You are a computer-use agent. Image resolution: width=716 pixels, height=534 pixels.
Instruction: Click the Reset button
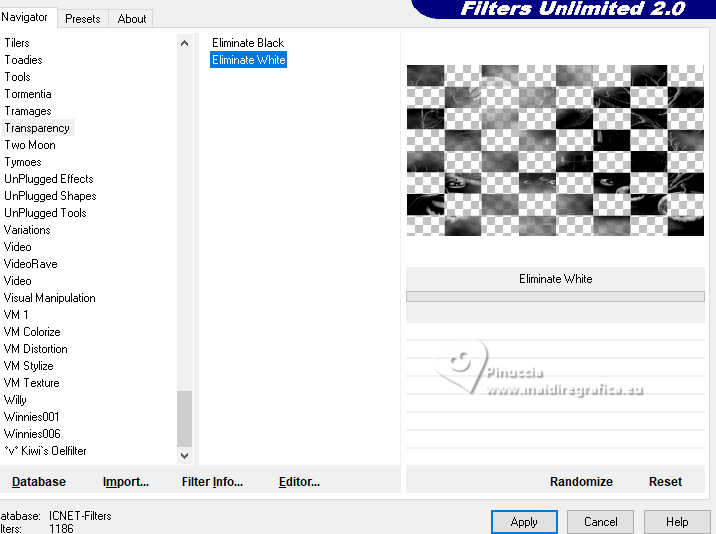[665, 481]
